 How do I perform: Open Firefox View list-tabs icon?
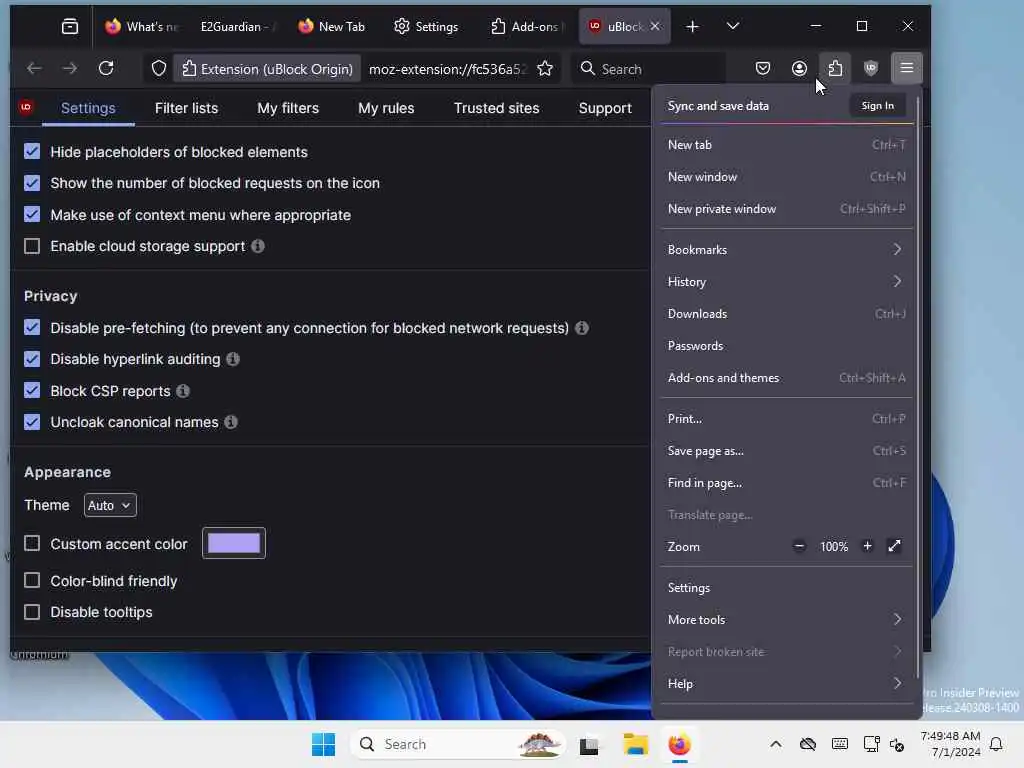click(70, 26)
